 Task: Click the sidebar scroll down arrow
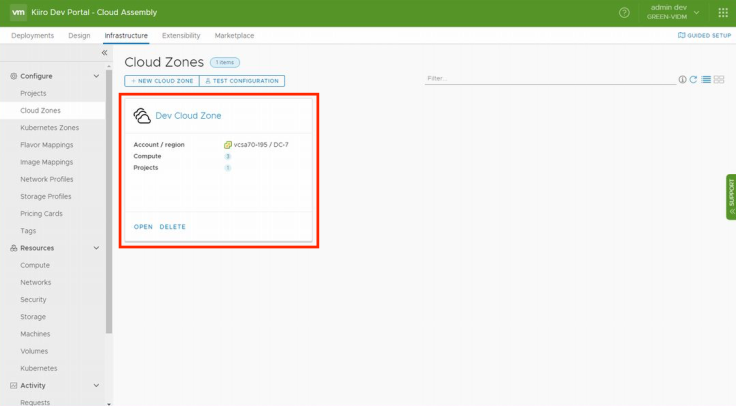tap(109, 403)
